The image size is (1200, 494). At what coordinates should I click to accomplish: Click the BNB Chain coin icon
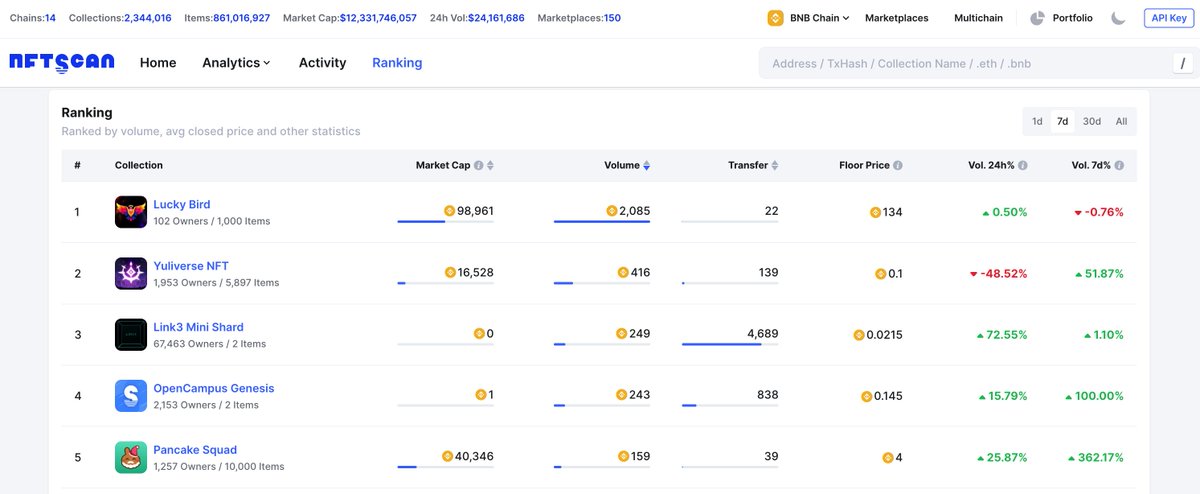(x=775, y=18)
